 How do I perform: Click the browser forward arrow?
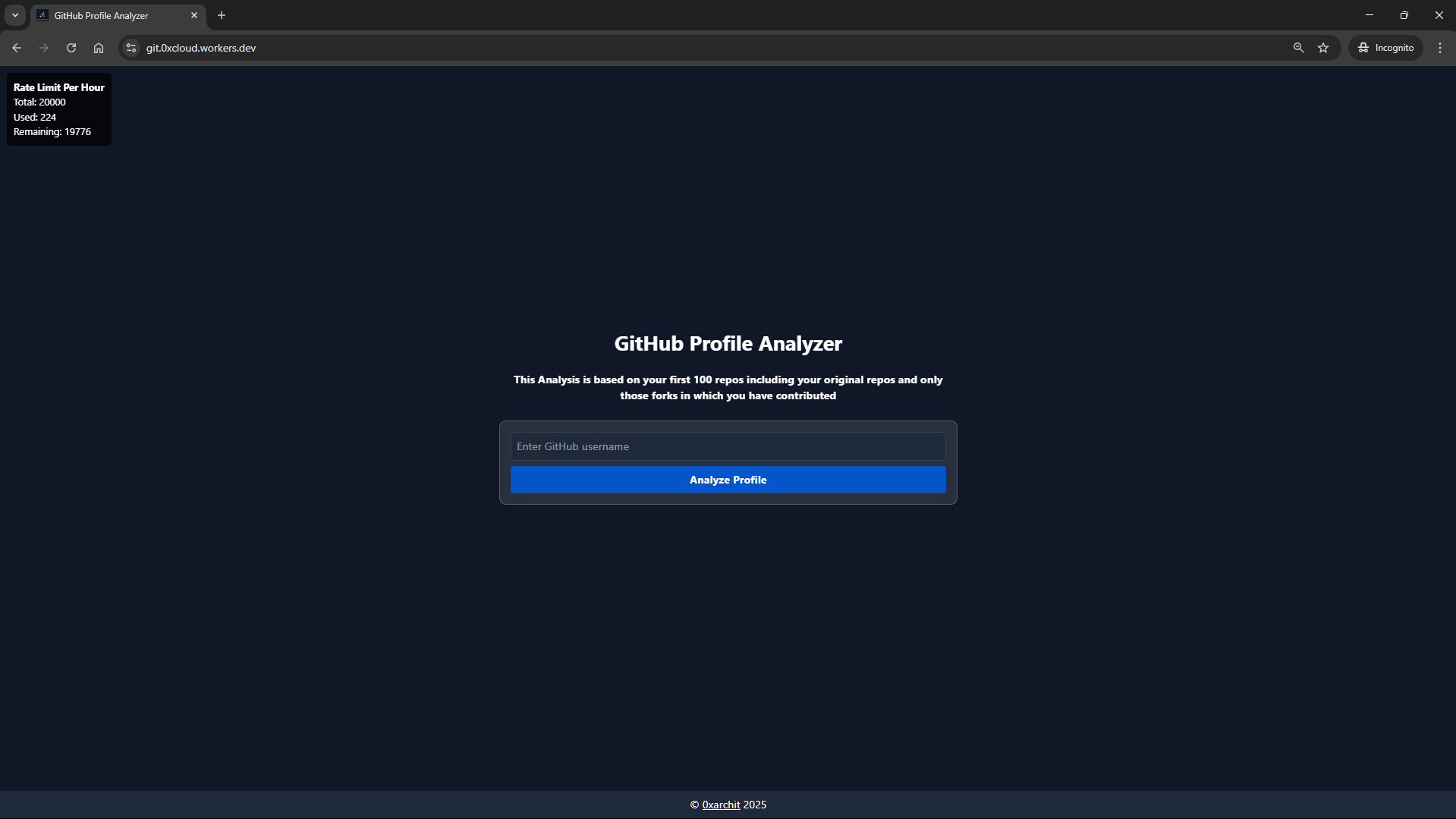click(x=44, y=48)
